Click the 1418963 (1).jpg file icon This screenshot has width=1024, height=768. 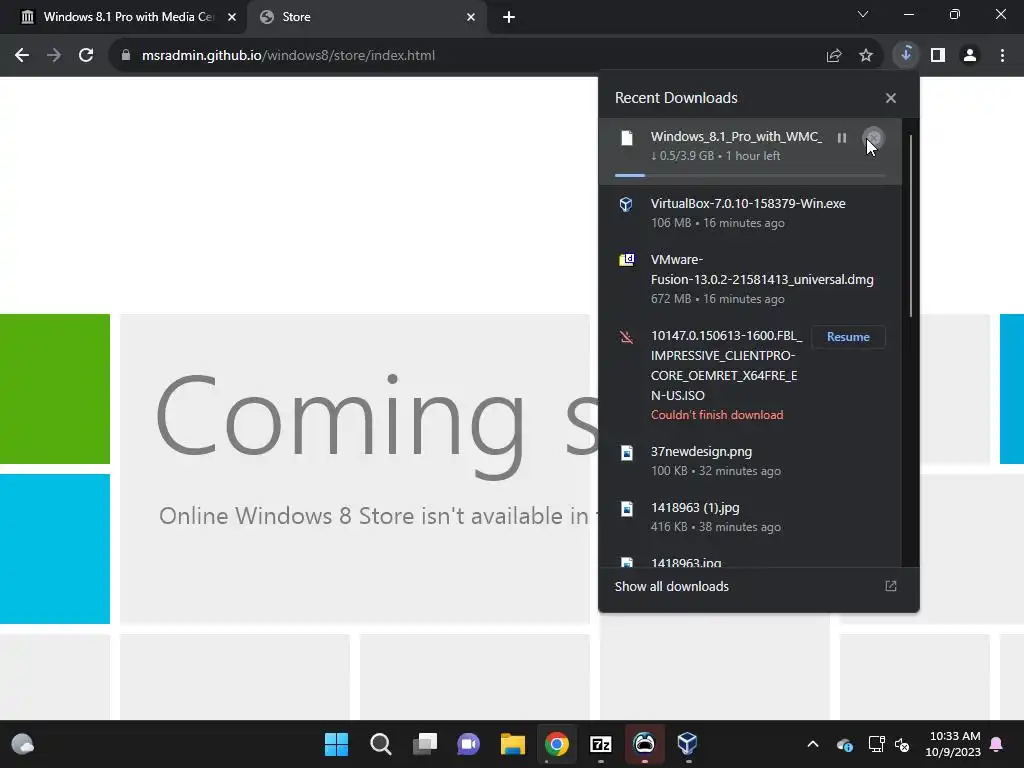[x=626, y=509]
